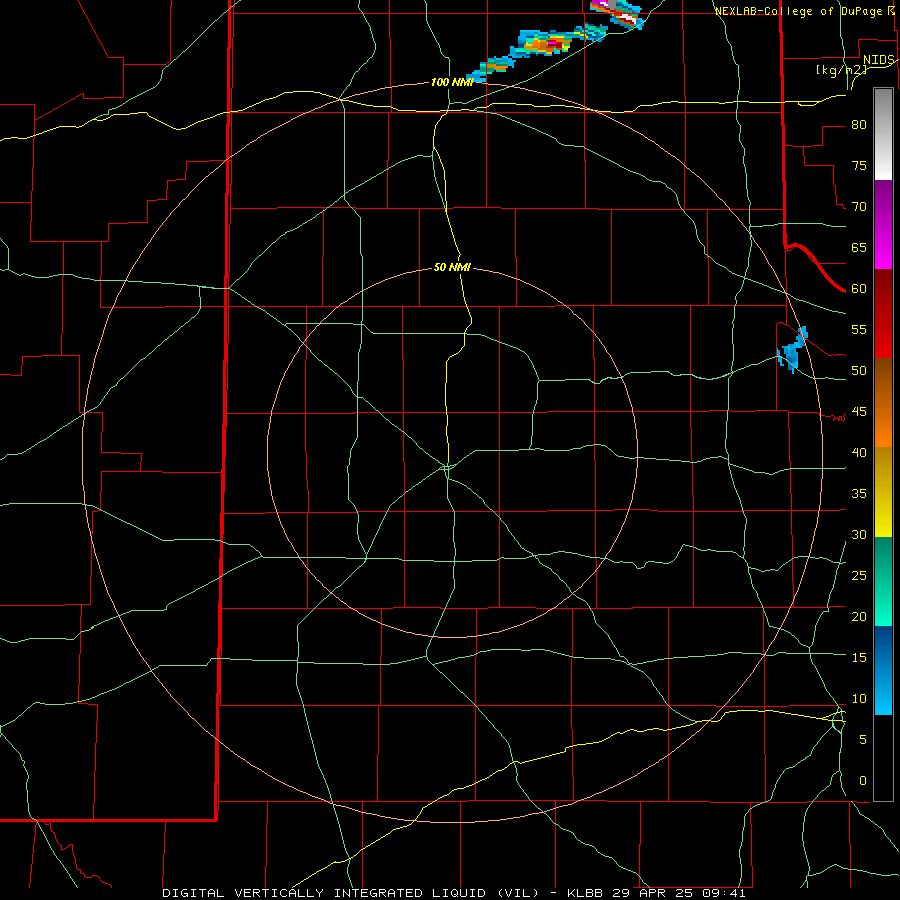Select the blue band on the VIL color bar

[x=883, y=670]
